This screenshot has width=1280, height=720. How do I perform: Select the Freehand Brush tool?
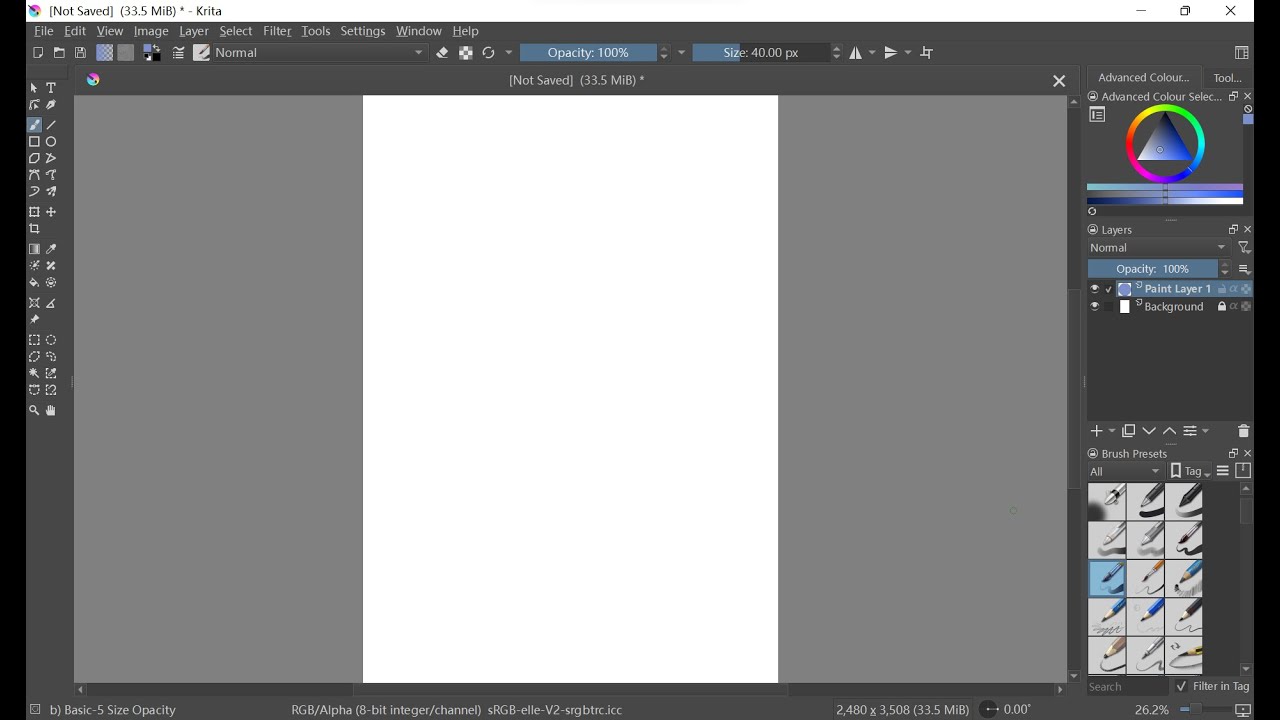[35, 125]
